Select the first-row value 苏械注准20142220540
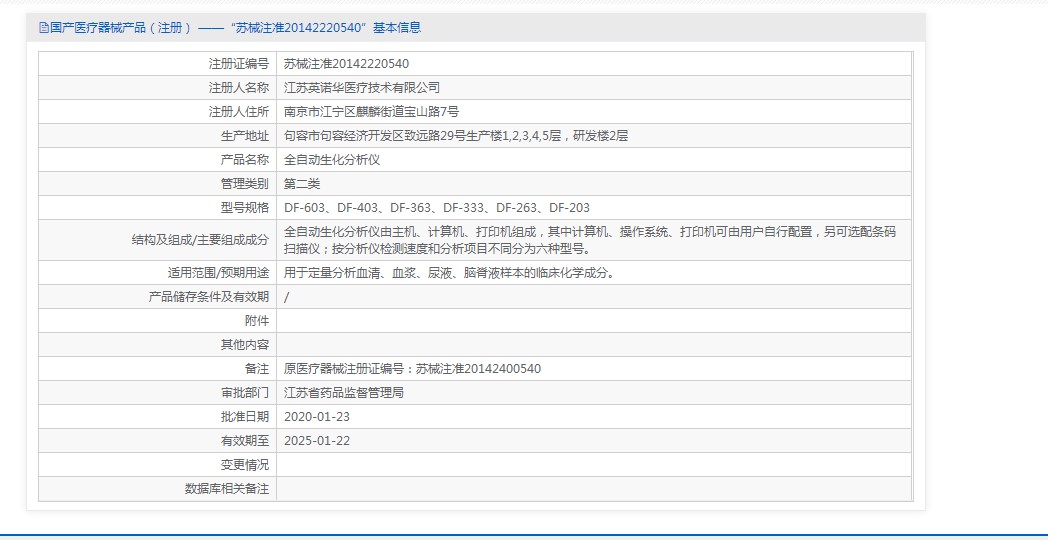 [x=346, y=64]
